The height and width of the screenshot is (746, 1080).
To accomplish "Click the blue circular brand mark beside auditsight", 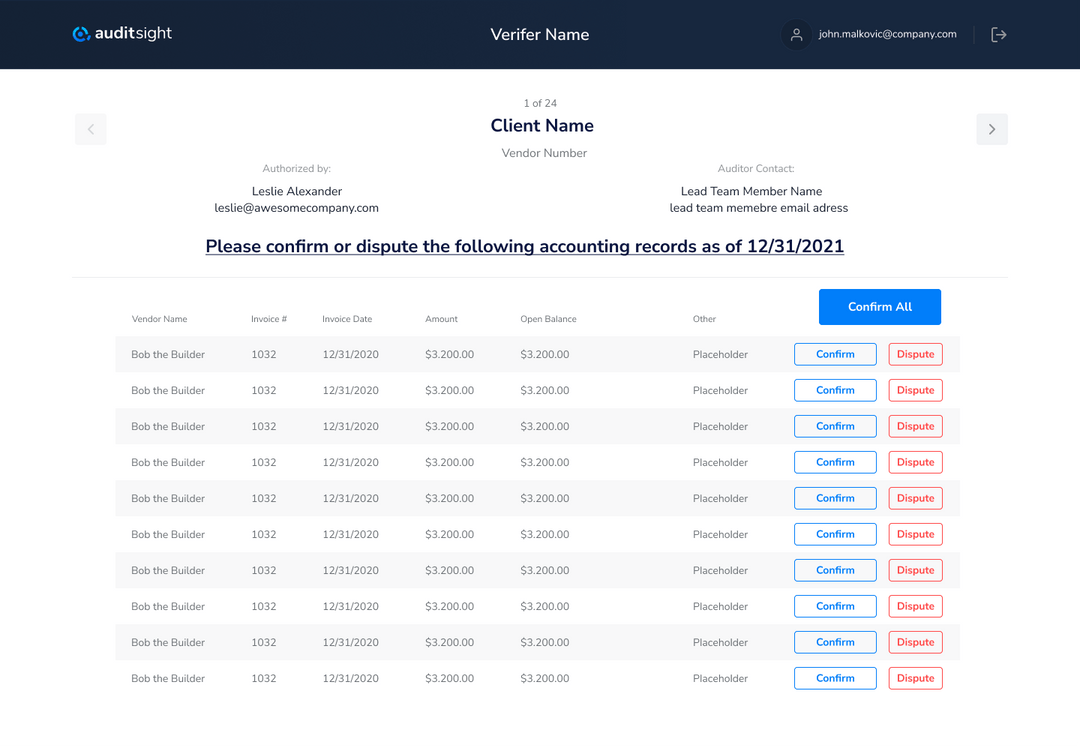I will coord(80,33).
